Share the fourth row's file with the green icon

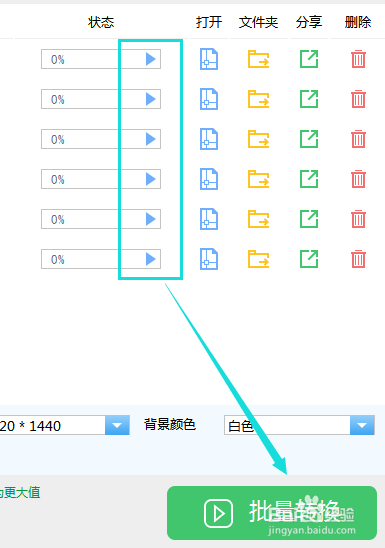coord(309,179)
